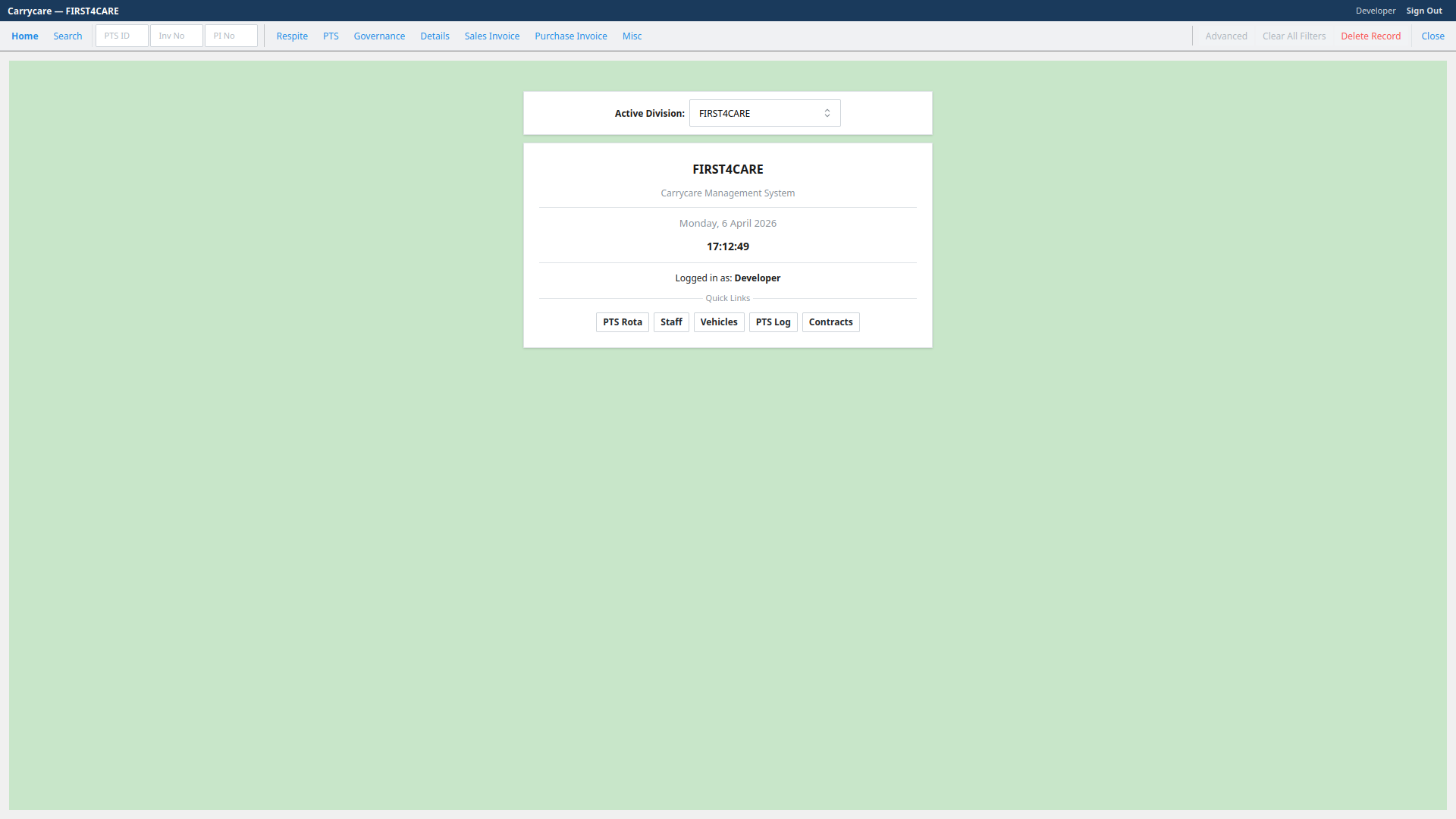Open the Staff quick link
Screen dimensions: 1456x819
point(671,322)
